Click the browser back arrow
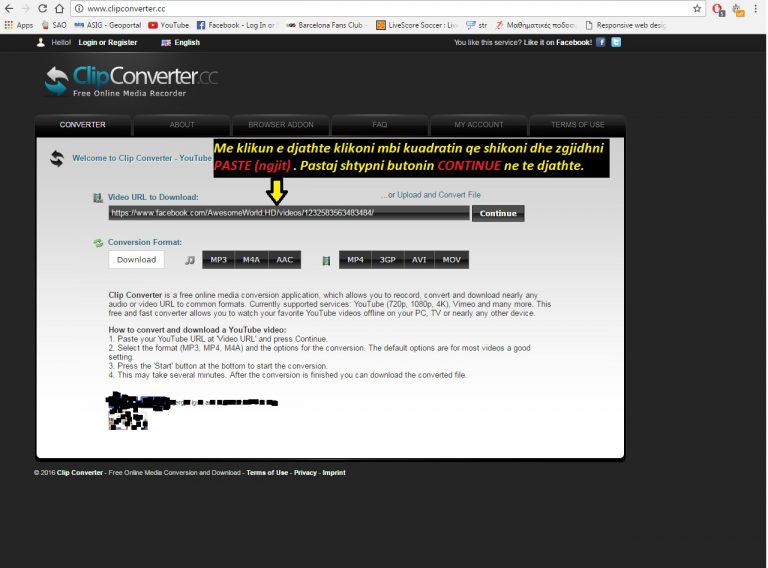768x568 pixels. click(x=9, y=9)
